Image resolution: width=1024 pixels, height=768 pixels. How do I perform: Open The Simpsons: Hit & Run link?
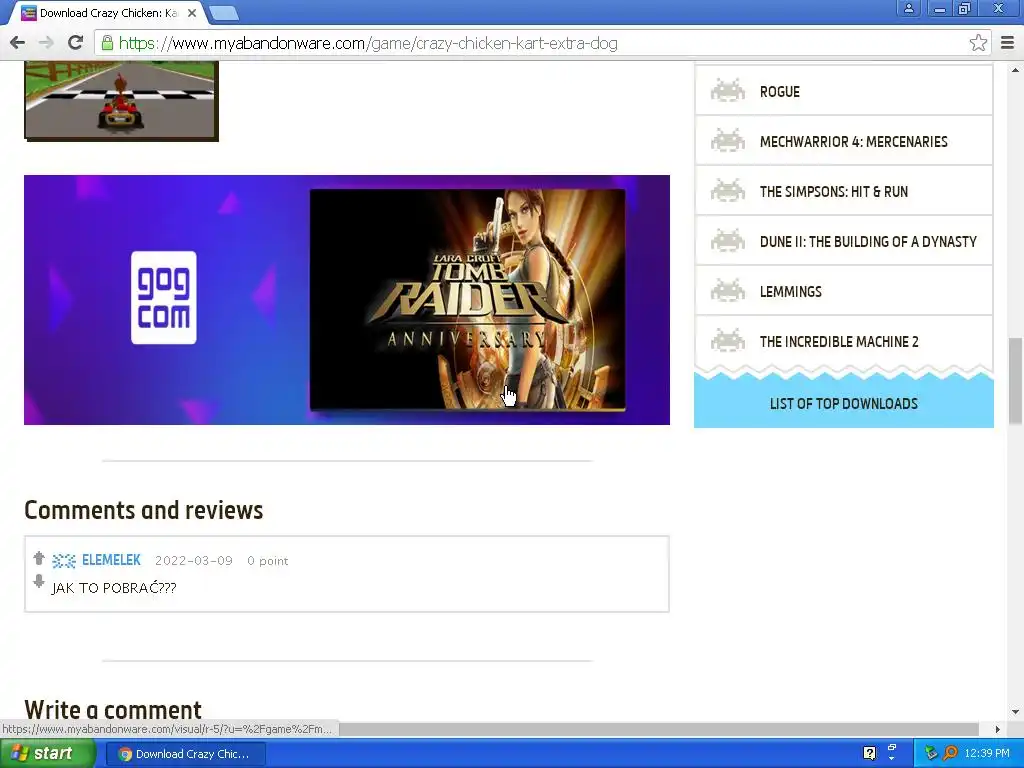click(833, 191)
